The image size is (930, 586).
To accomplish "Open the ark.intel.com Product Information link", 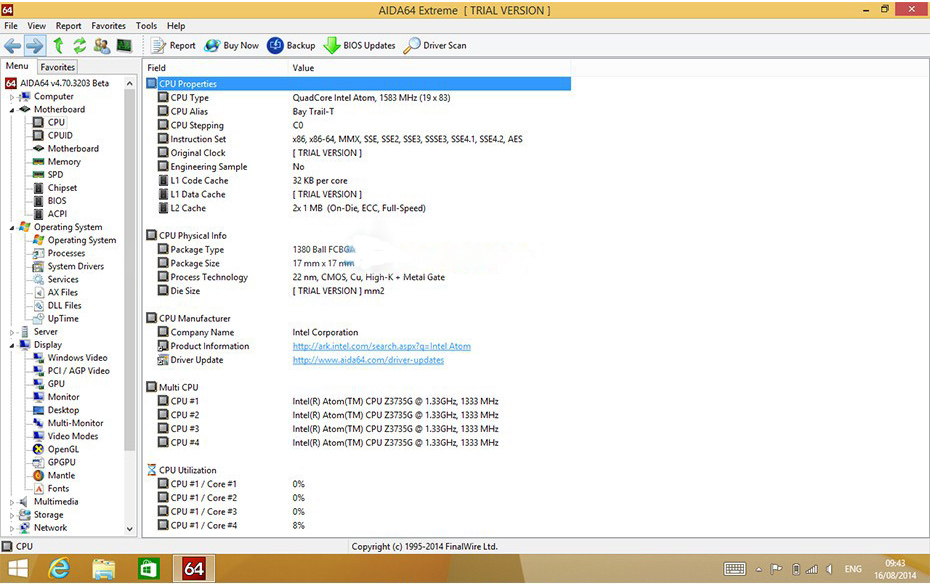I will coord(381,346).
